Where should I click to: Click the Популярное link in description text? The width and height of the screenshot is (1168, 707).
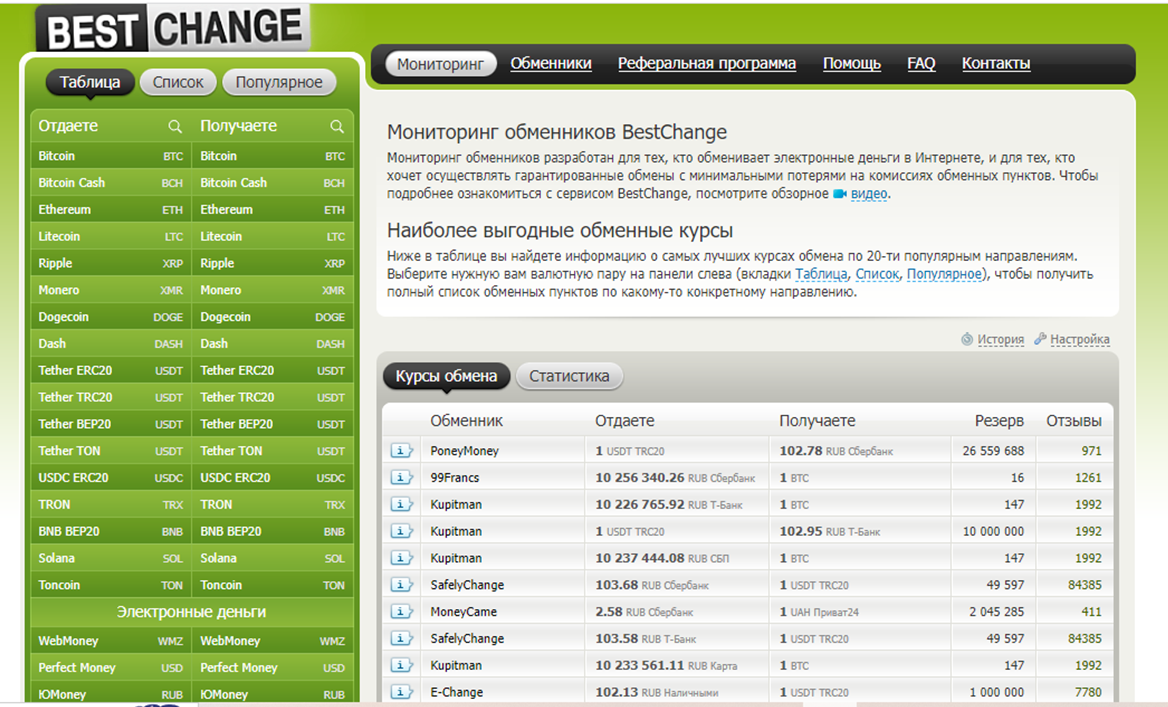944,274
